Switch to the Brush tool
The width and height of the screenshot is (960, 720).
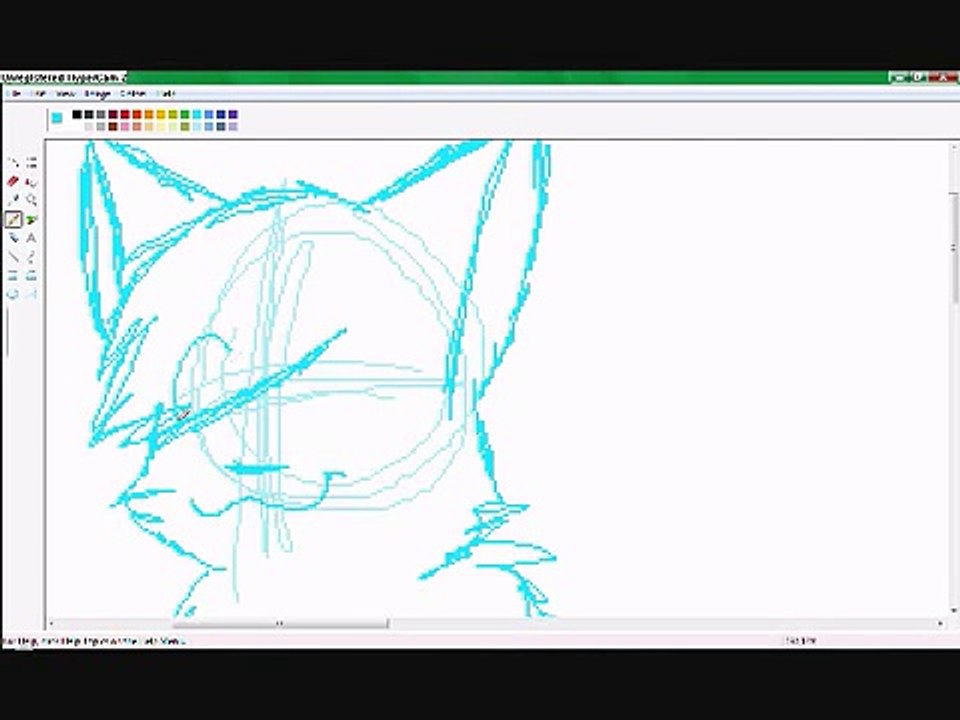coord(31,219)
